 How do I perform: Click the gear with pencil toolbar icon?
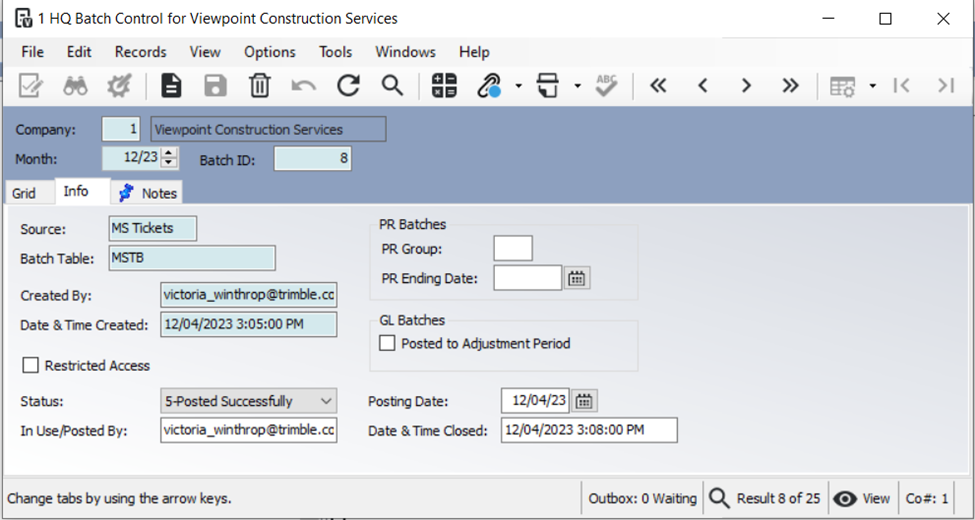pyautogui.click(x=119, y=86)
